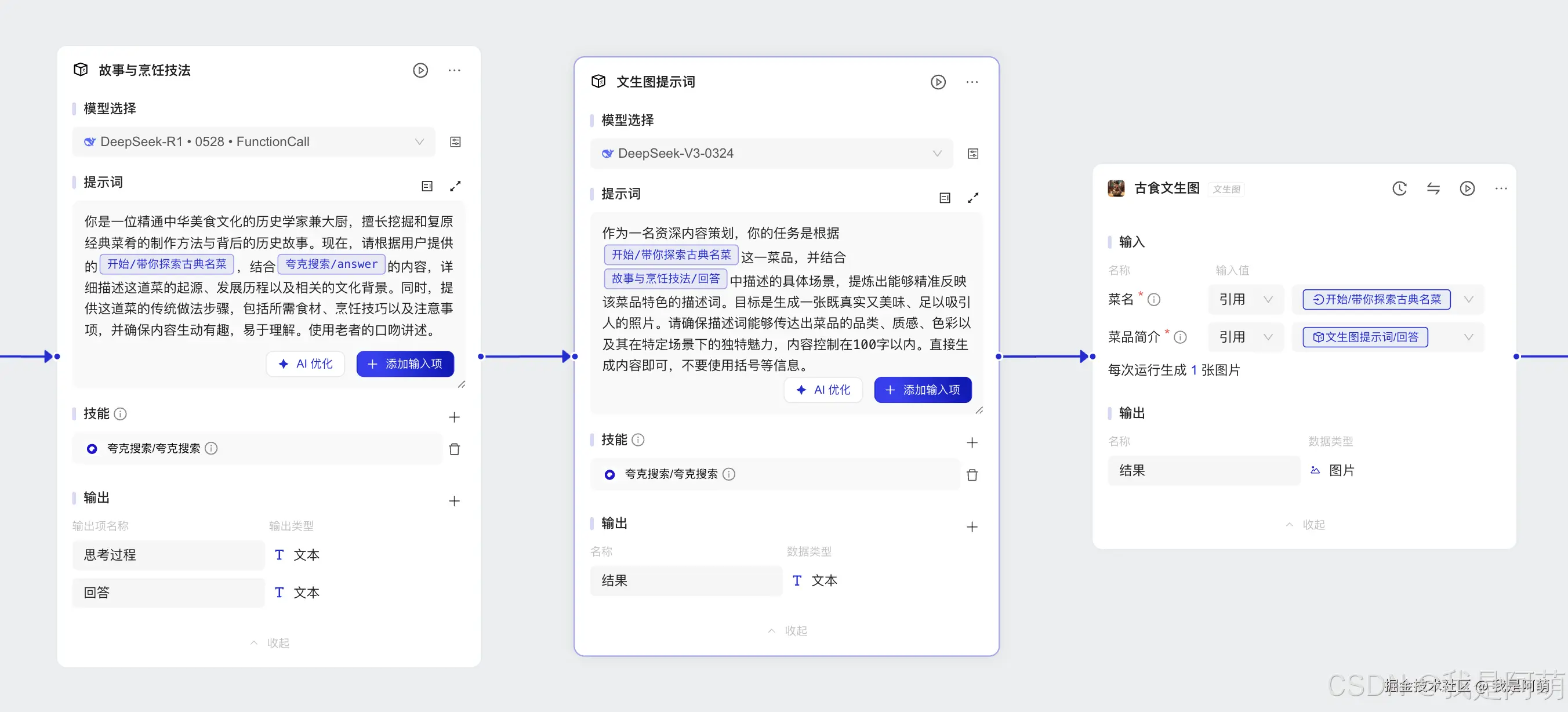
Task: Change 菜名 input type from 引用
Action: click(x=1246, y=299)
